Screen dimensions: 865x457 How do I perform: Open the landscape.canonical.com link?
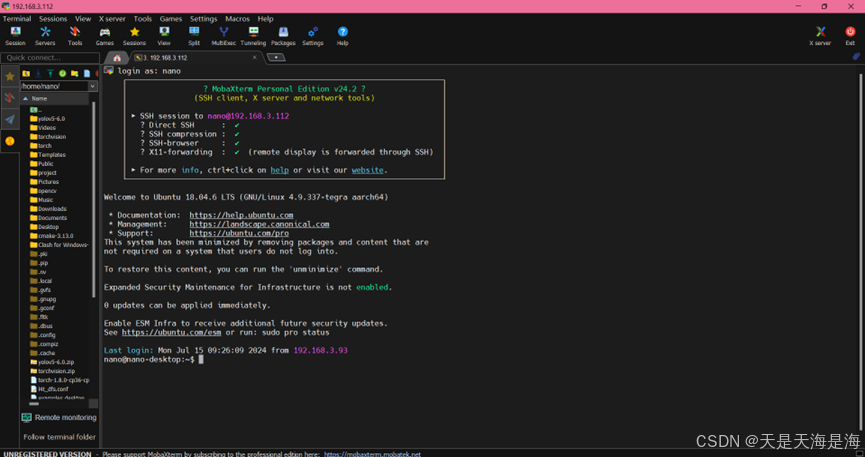tap(259, 224)
